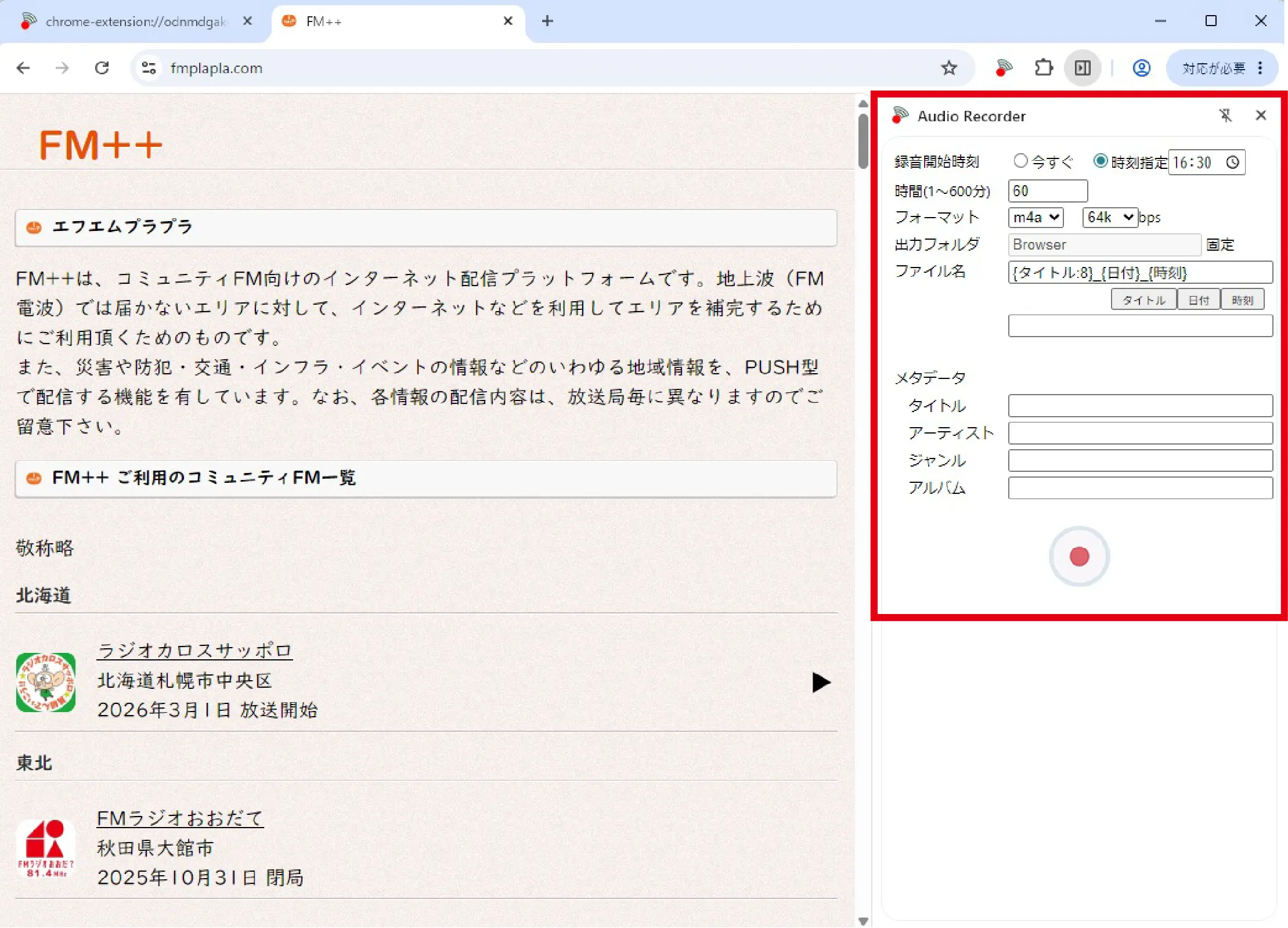Click the アルバム metadata input field
This screenshot has width=1288, height=928.
point(1141,488)
